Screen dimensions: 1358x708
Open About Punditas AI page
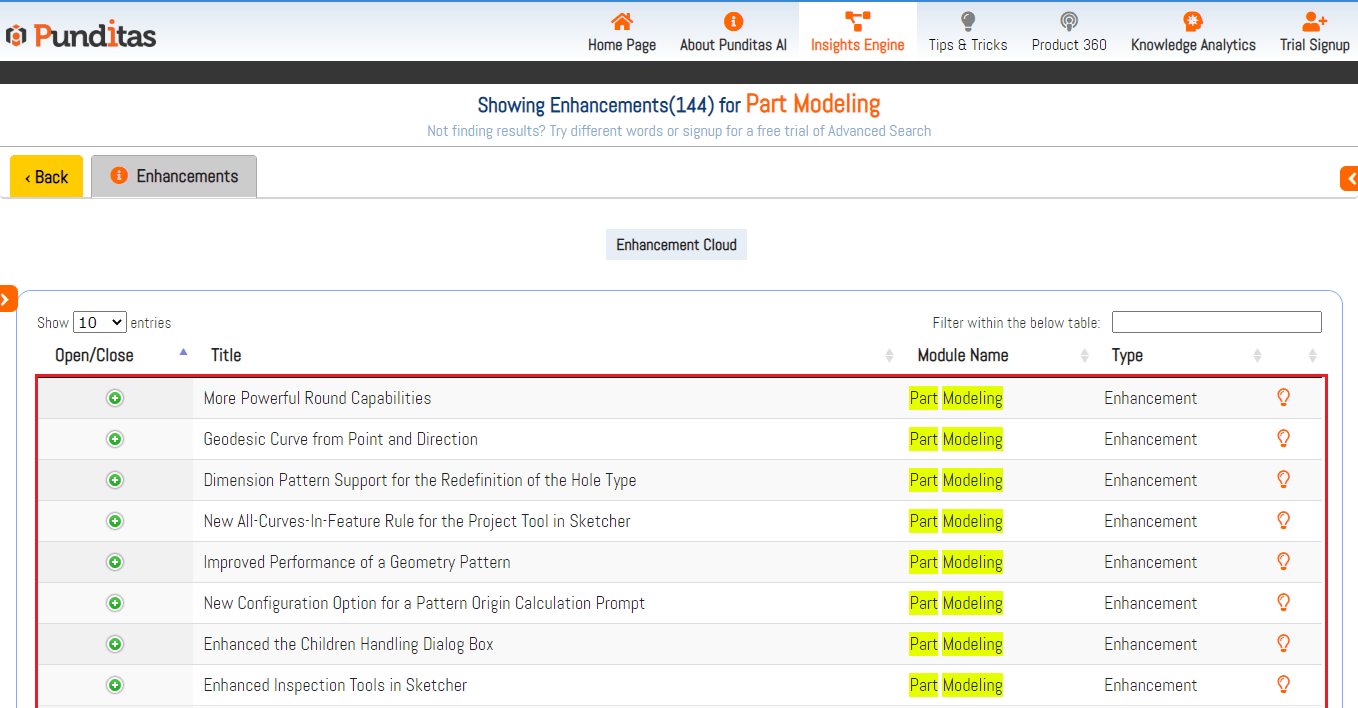733,33
